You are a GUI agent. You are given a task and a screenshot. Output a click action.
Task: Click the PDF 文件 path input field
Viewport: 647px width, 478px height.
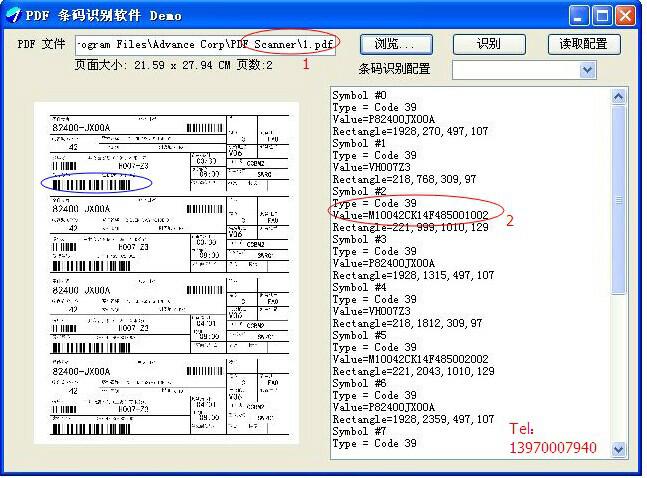click(x=205, y=45)
